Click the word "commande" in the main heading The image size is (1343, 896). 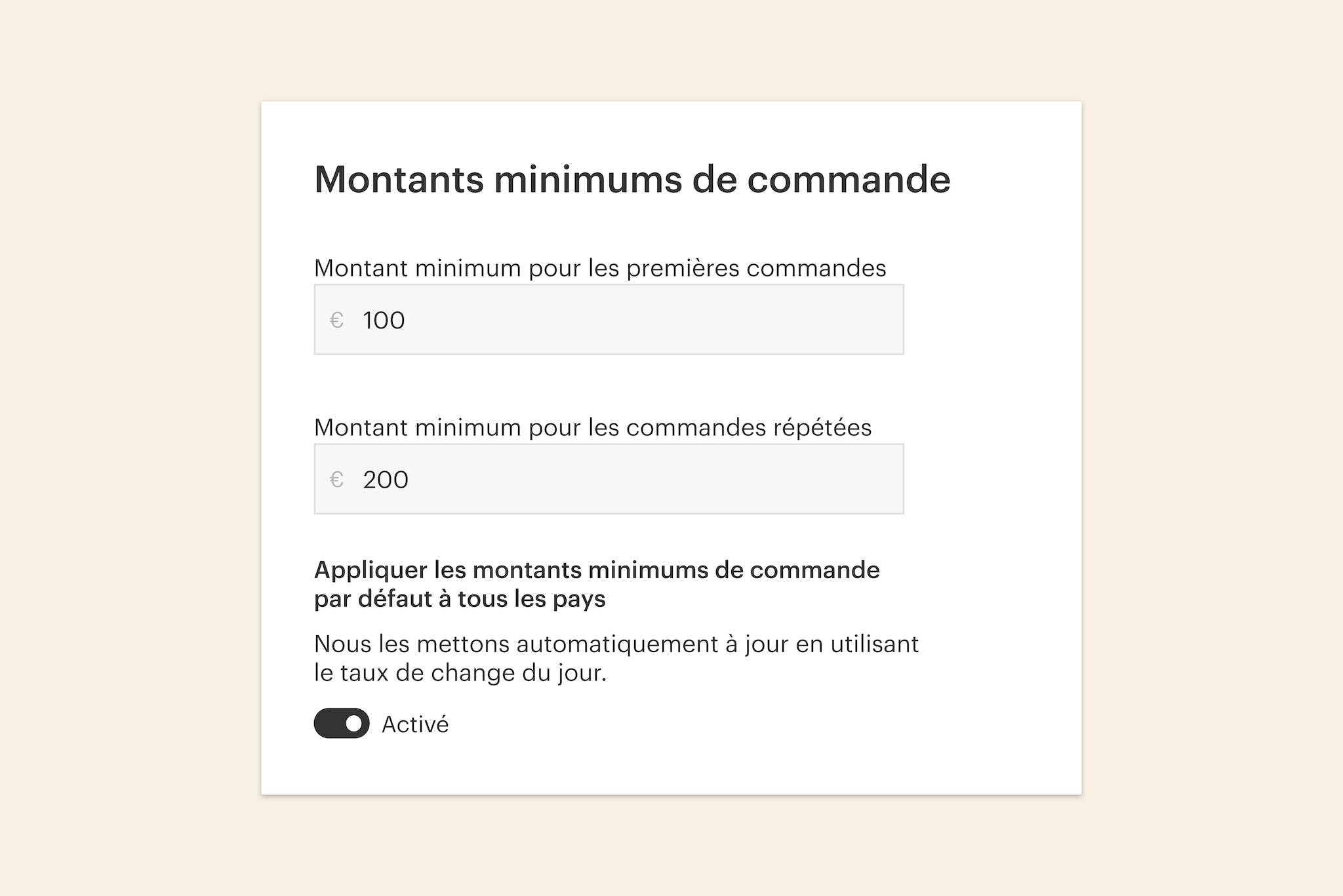coord(849,180)
